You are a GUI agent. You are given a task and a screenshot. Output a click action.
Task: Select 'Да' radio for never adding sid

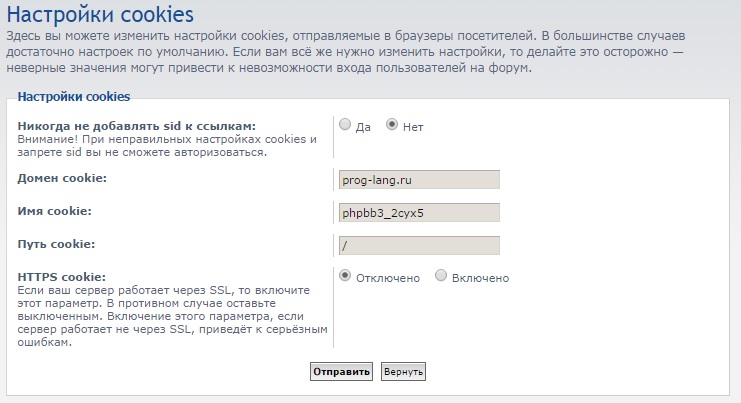pyautogui.click(x=345, y=125)
